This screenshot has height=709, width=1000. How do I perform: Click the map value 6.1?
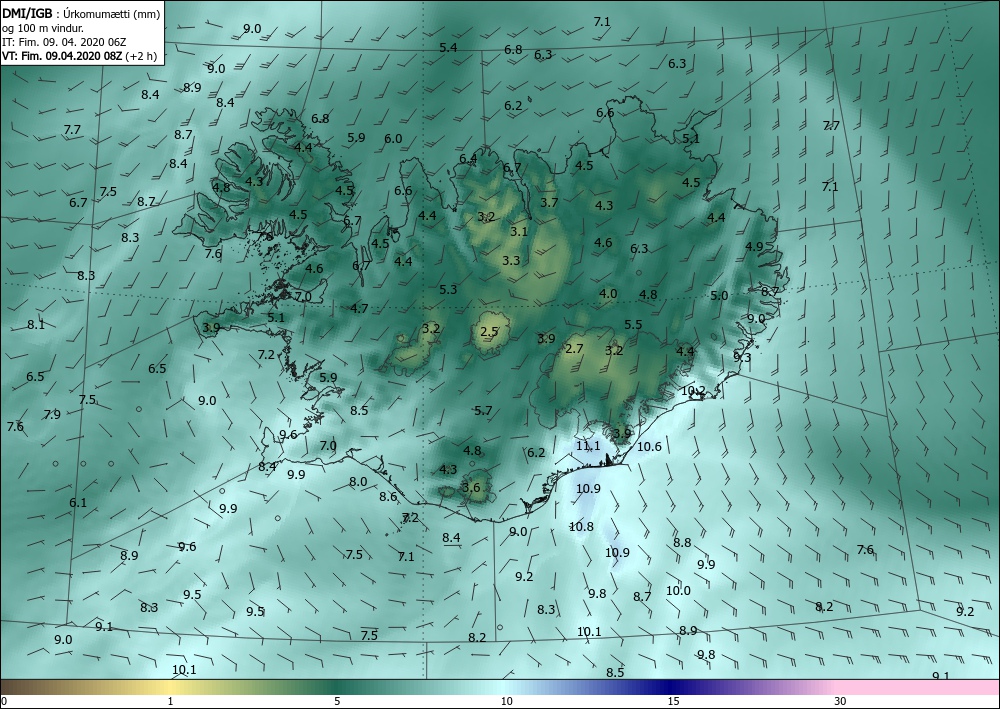click(78, 502)
